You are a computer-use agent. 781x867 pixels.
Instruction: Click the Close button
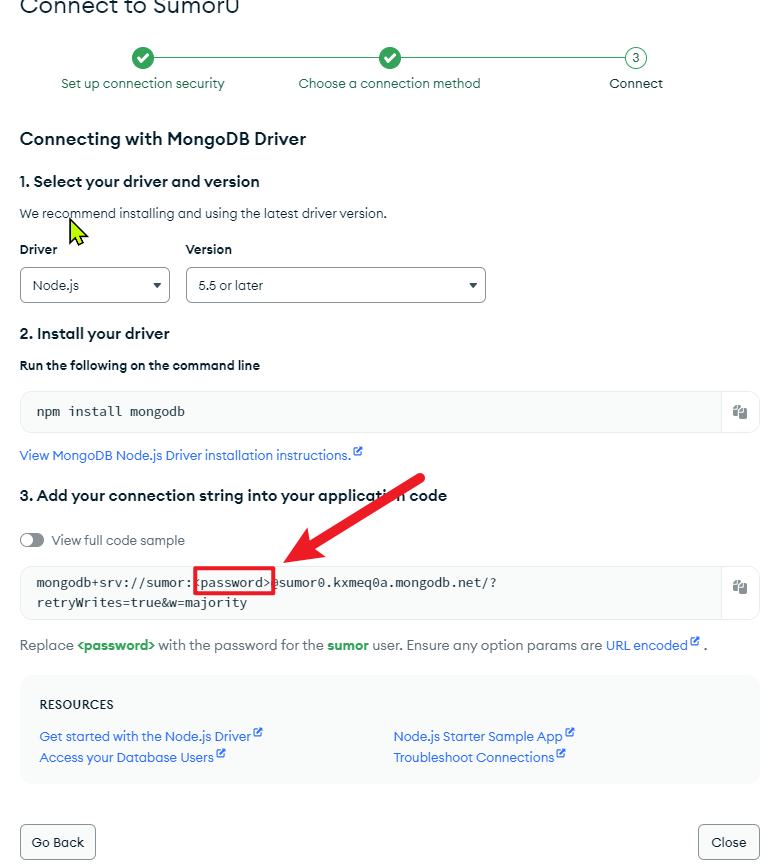728,842
